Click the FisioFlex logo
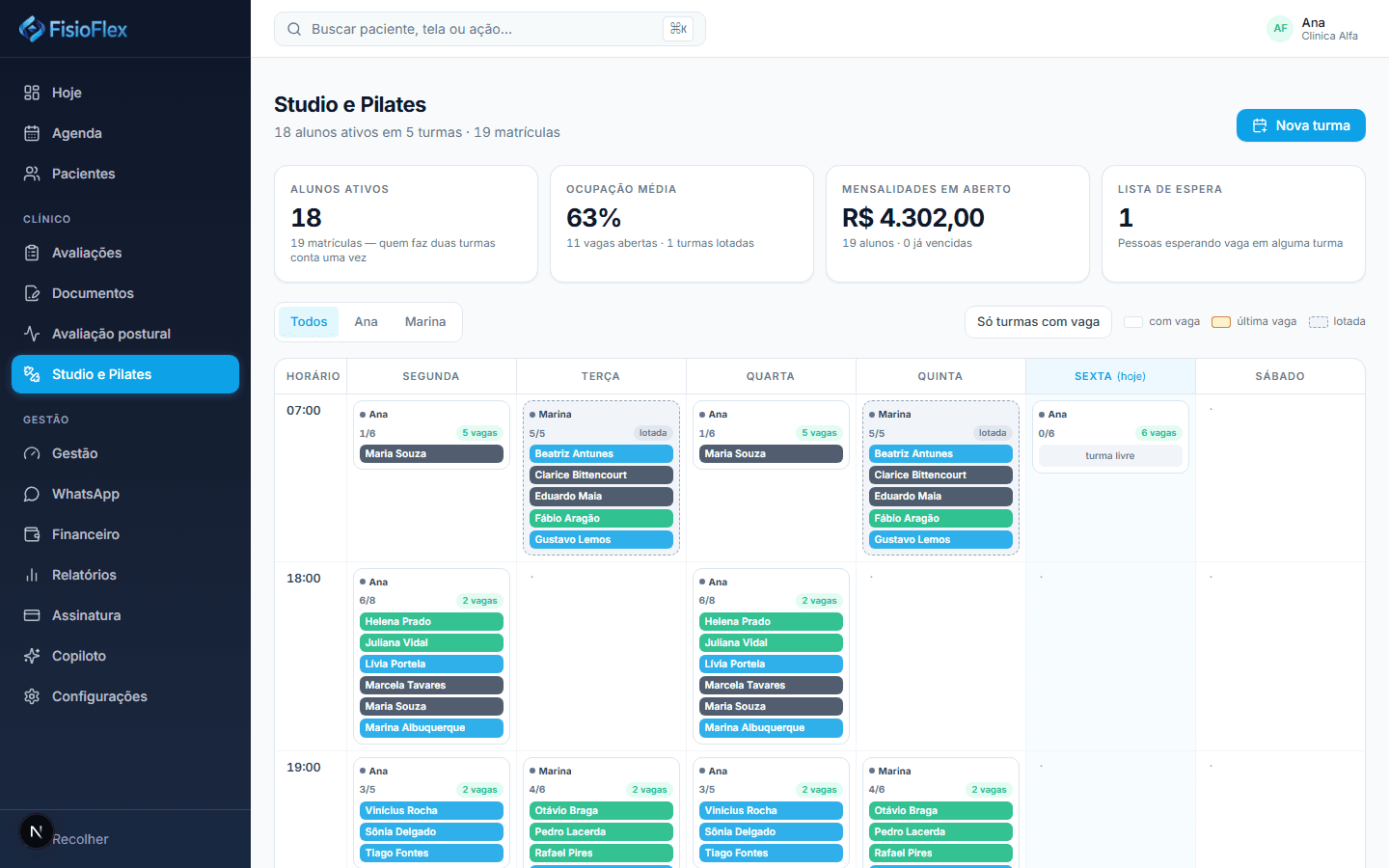 coord(73,29)
